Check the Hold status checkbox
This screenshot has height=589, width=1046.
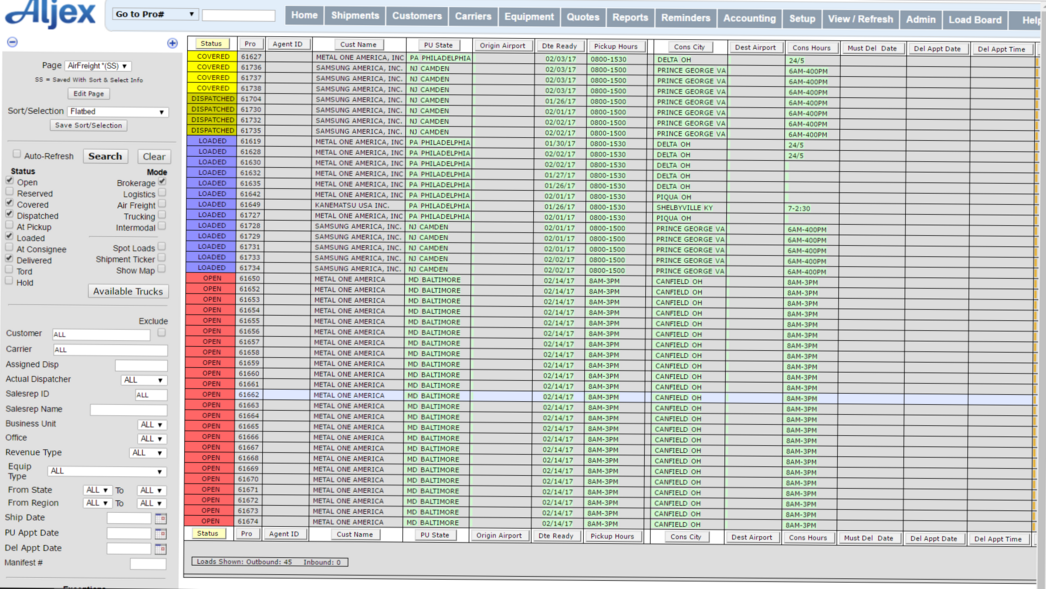[9, 281]
